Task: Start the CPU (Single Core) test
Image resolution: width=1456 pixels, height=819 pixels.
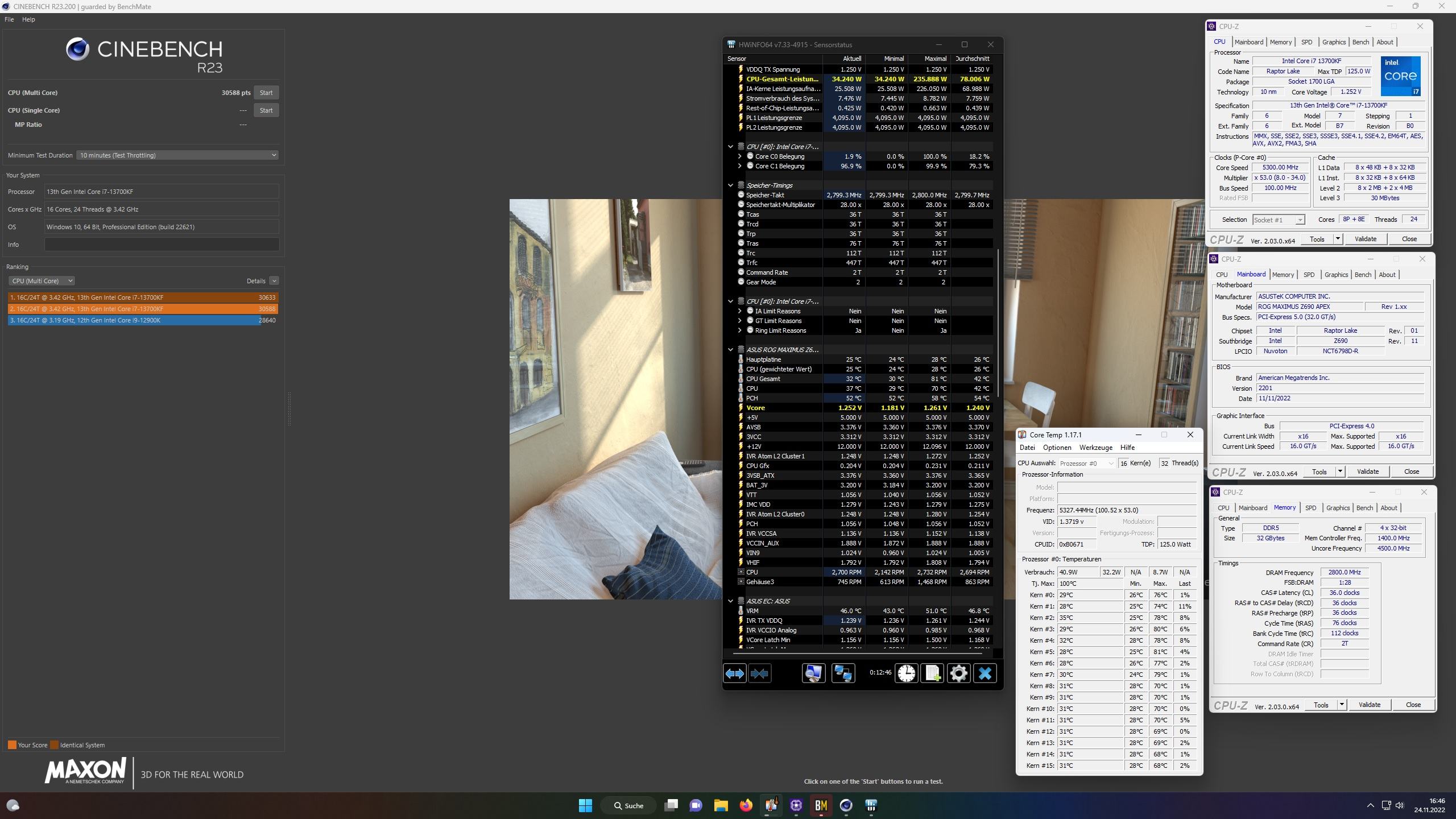Action: point(266,110)
